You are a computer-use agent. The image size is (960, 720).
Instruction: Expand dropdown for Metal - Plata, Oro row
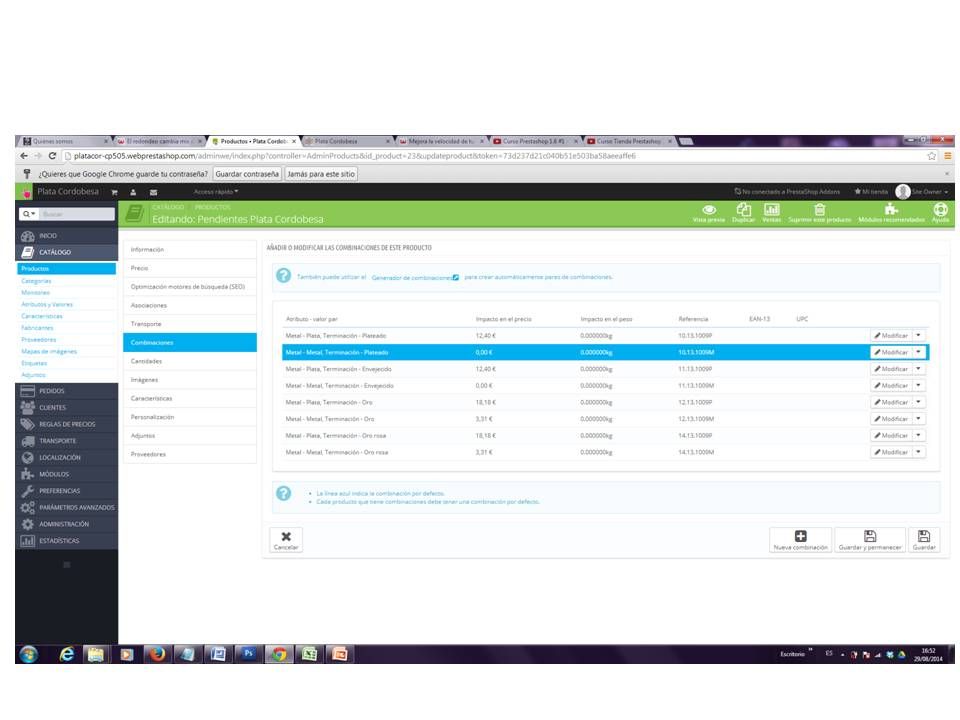pyautogui.click(x=918, y=402)
